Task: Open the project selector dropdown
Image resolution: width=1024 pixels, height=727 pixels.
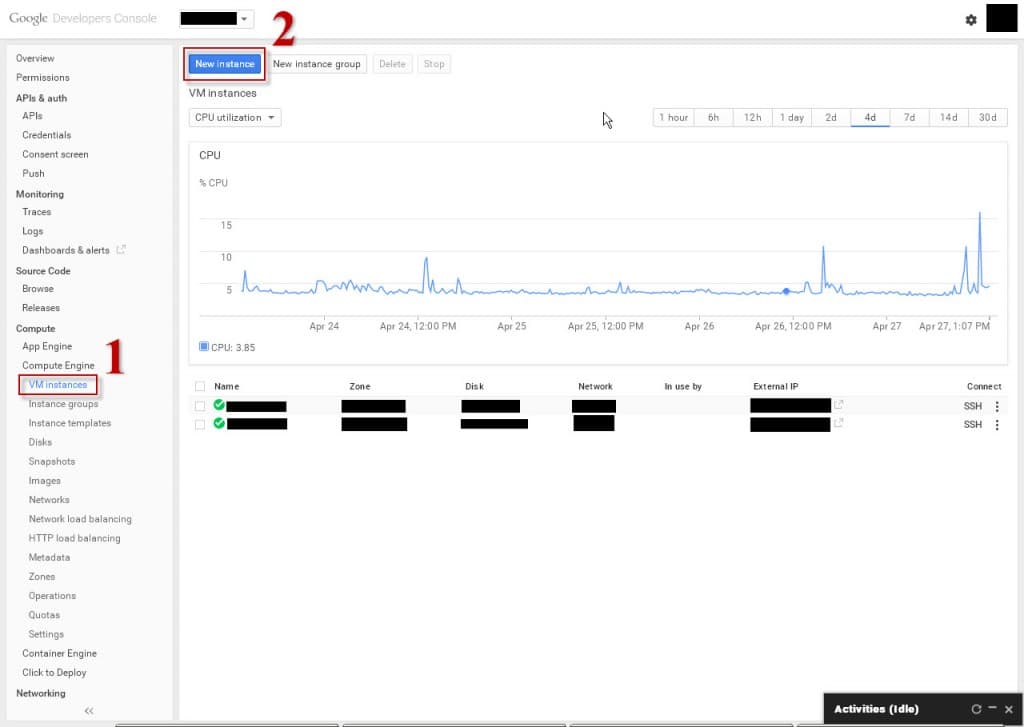Action: (x=216, y=19)
